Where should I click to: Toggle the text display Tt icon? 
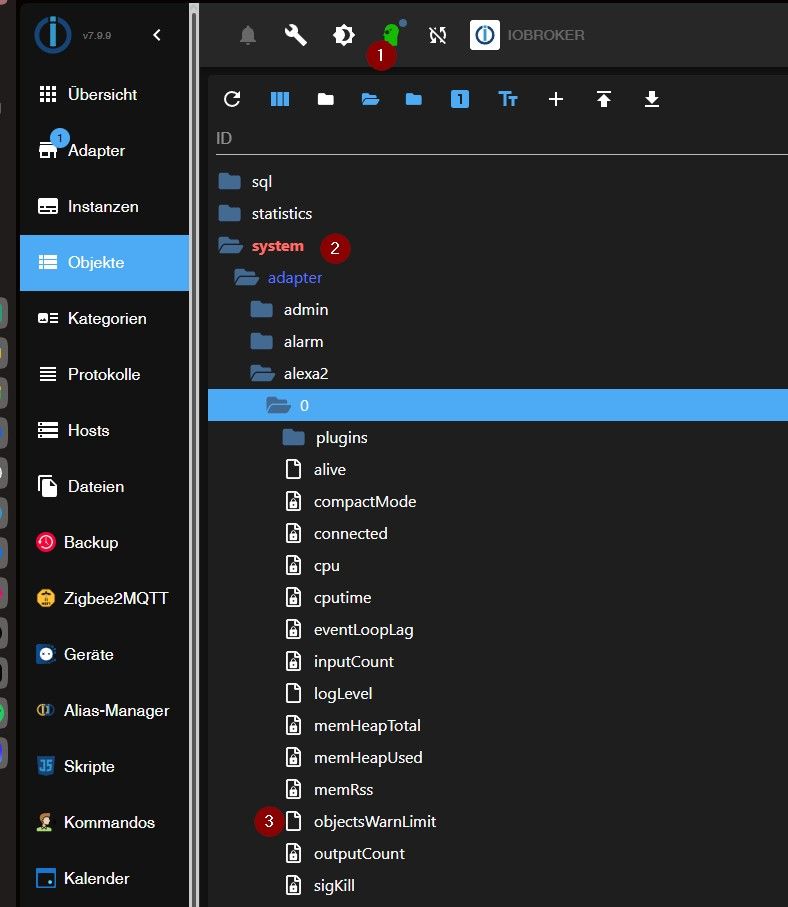pyautogui.click(x=508, y=99)
